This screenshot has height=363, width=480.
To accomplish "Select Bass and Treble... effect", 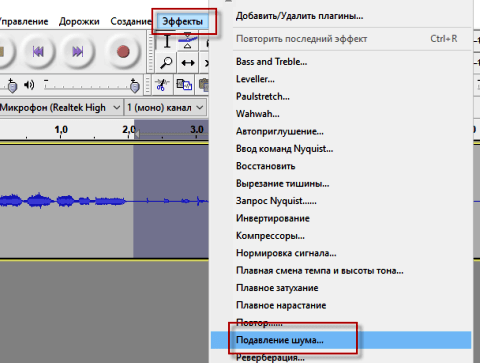I will coord(271,62).
